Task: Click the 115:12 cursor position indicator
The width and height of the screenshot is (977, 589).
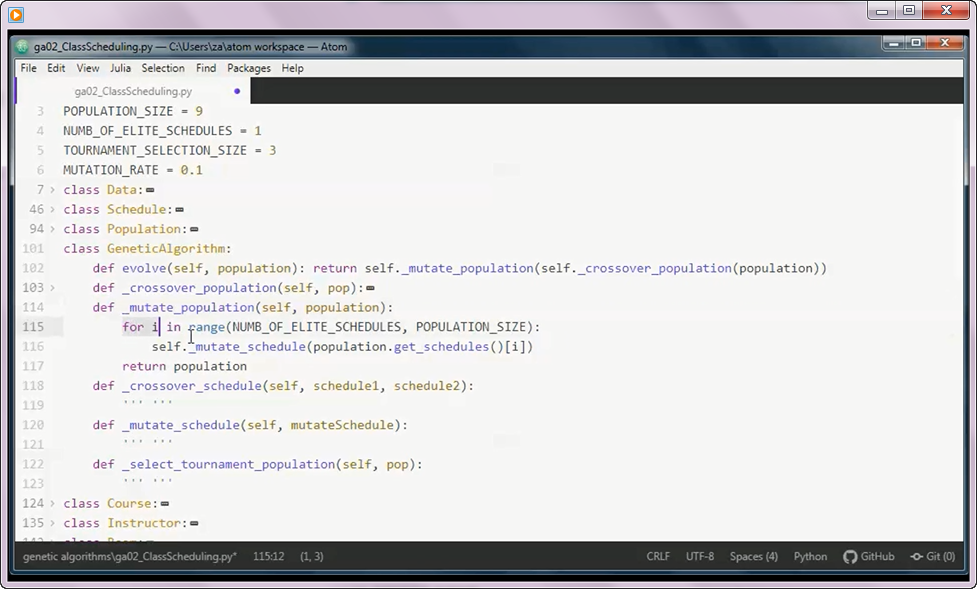Action: [x=268, y=556]
